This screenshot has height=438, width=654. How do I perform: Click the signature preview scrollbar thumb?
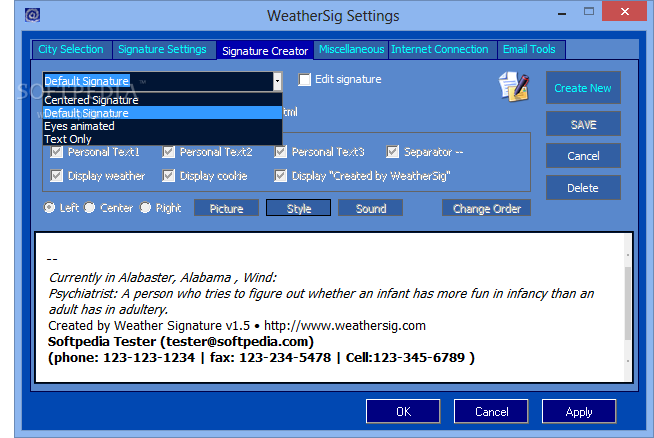(x=628, y=303)
